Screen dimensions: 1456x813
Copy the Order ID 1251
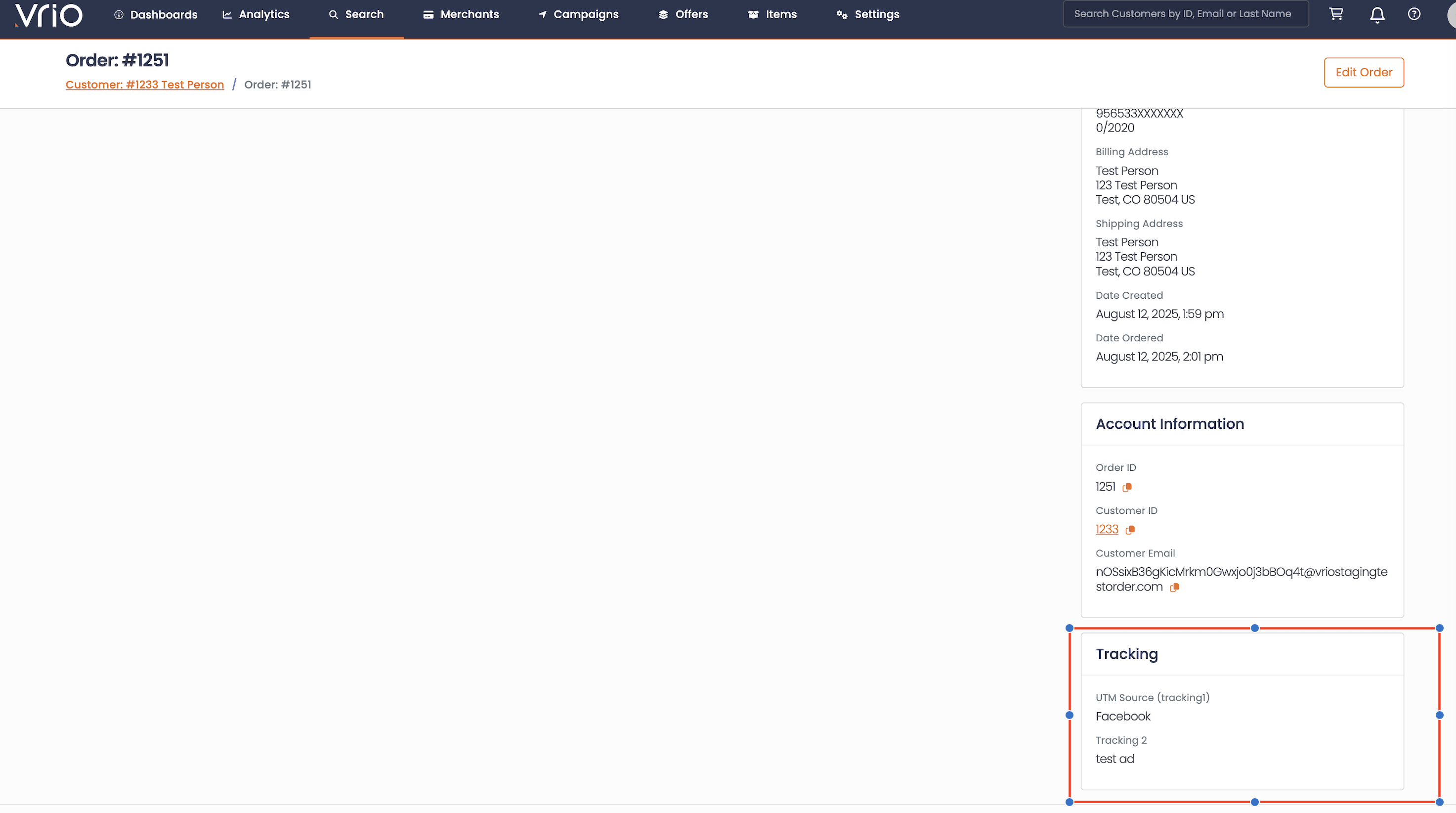[1127, 487]
